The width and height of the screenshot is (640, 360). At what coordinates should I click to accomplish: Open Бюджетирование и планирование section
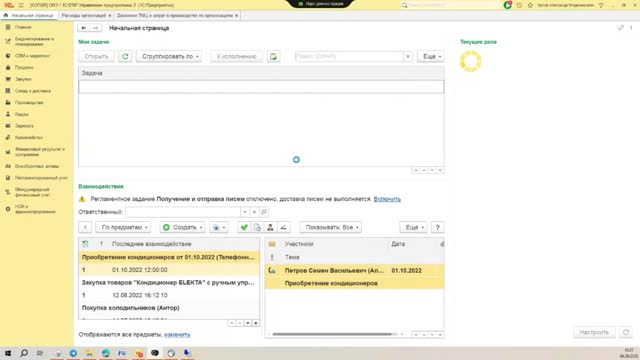click(34, 41)
